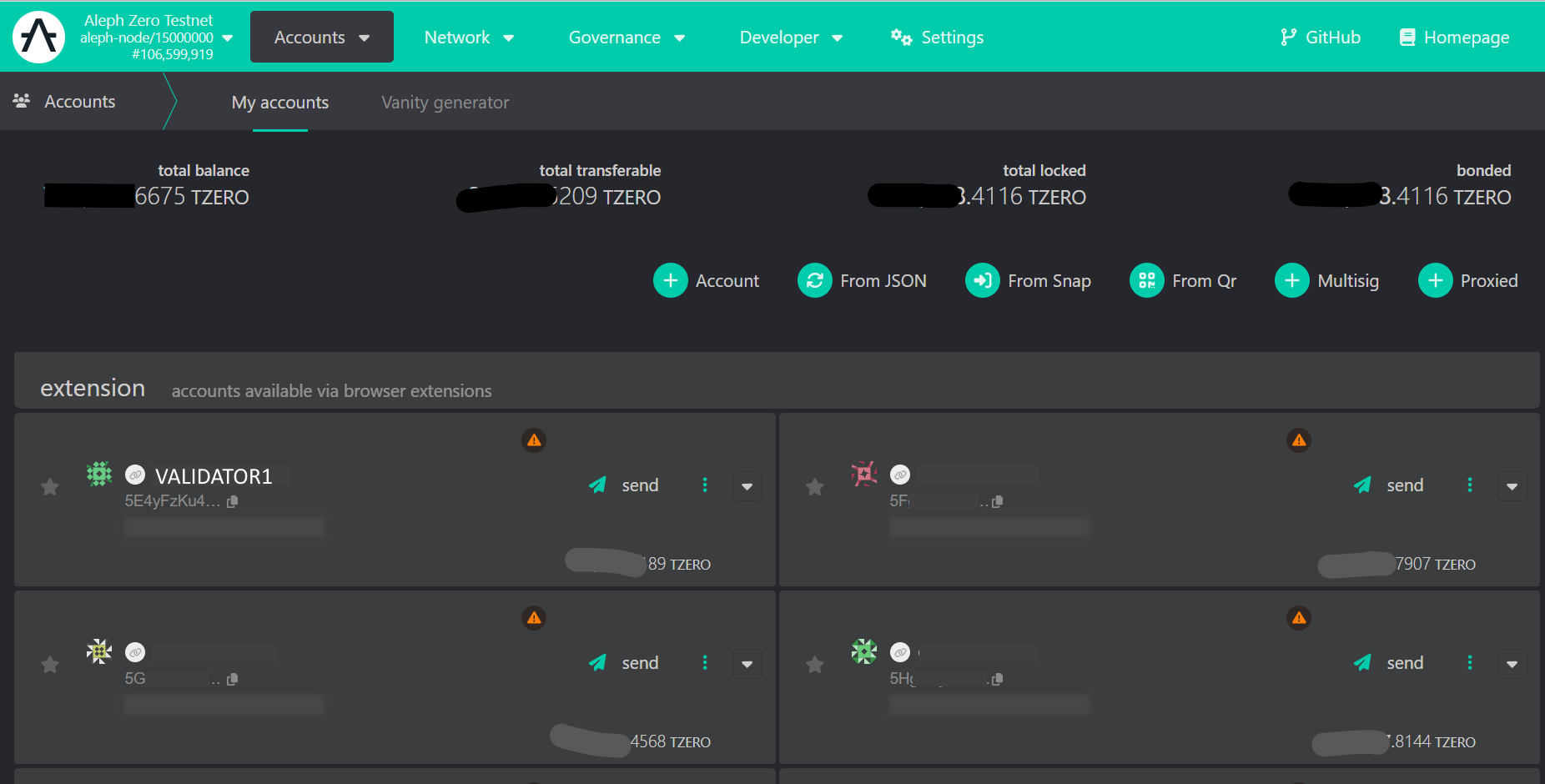Copy the VALIDATOR1 address with copy icon
This screenshot has width=1545, height=784.
point(233,501)
